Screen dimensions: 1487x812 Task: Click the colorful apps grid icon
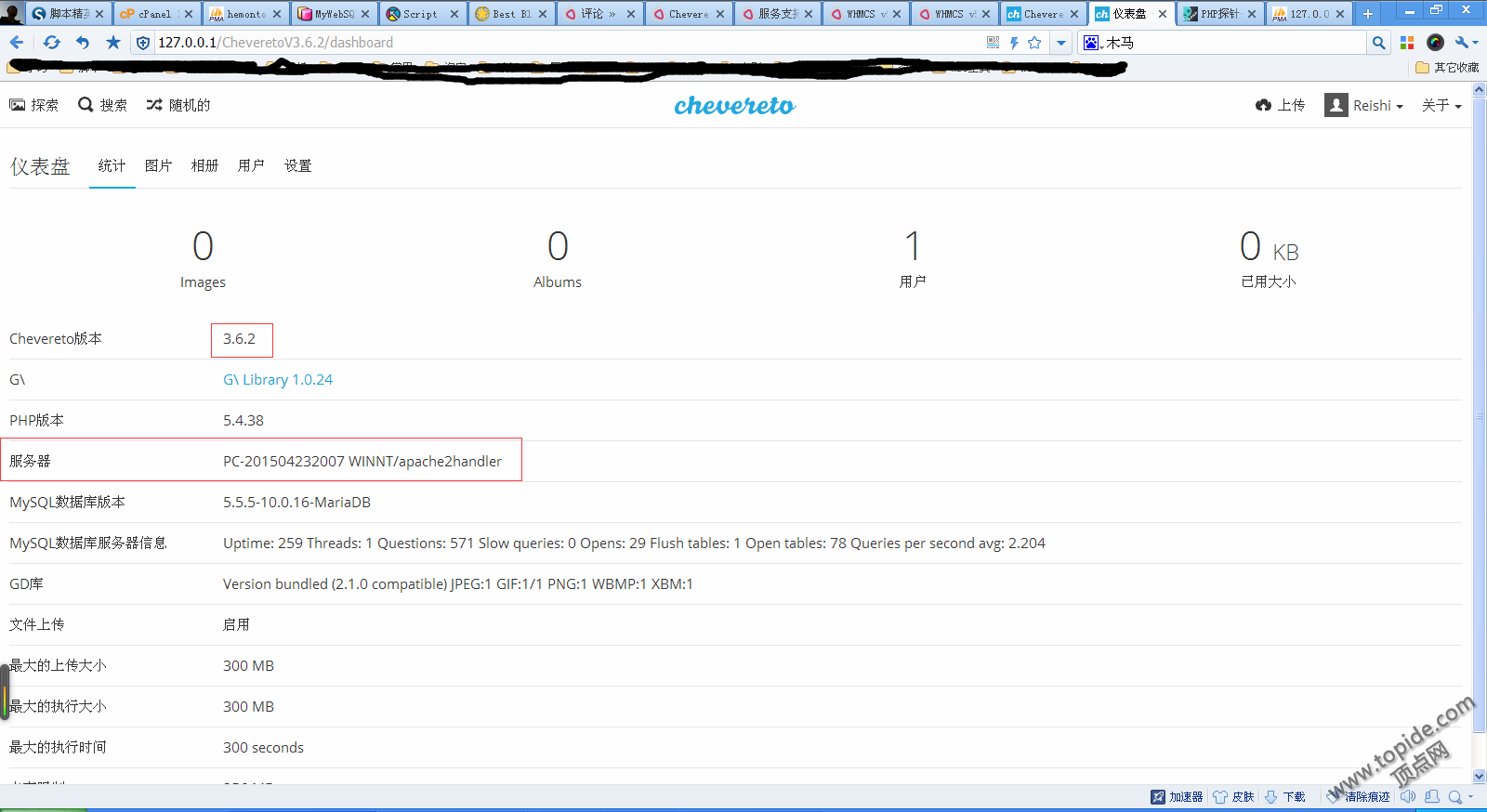pyautogui.click(x=1407, y=43)
